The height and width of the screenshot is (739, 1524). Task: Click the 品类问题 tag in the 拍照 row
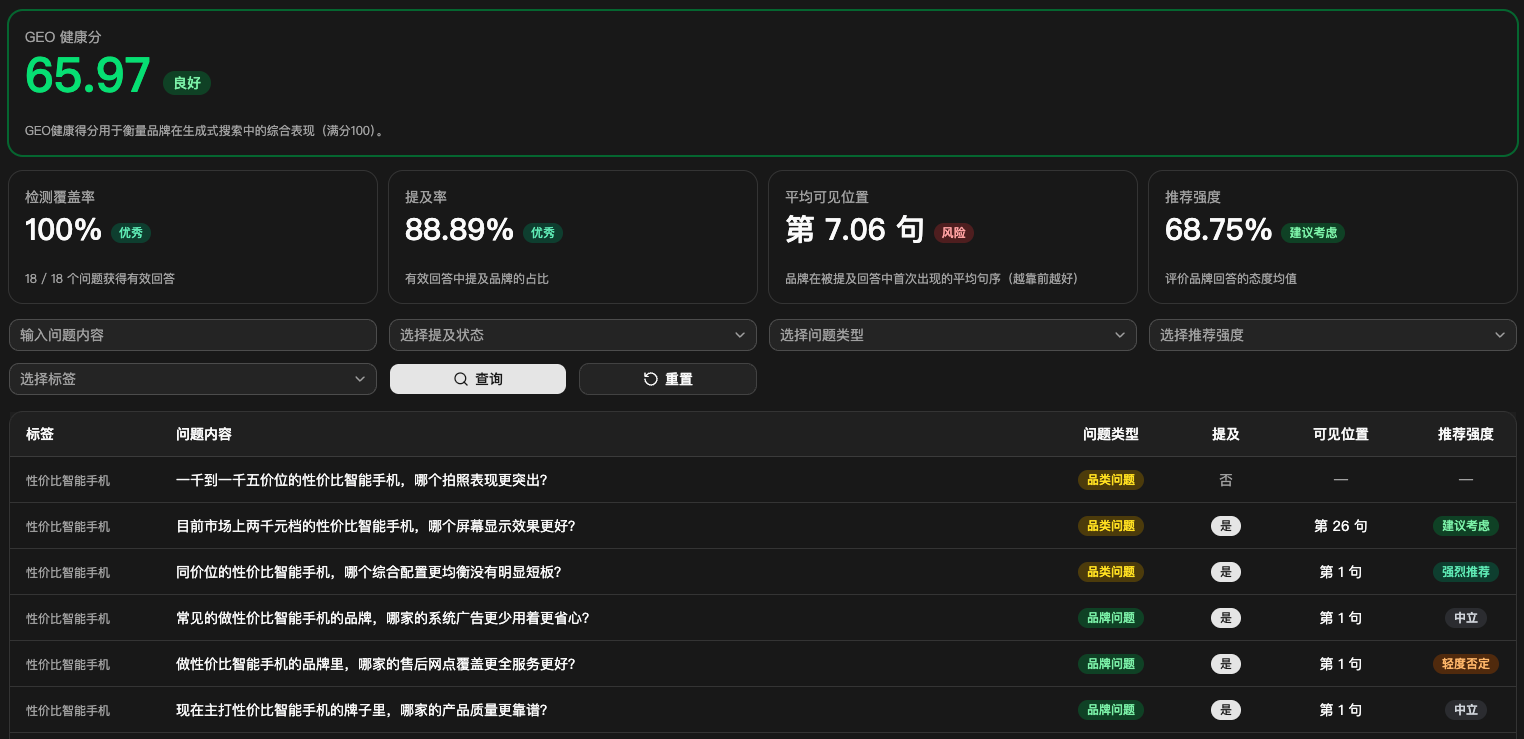click(x=1111, y=480)
